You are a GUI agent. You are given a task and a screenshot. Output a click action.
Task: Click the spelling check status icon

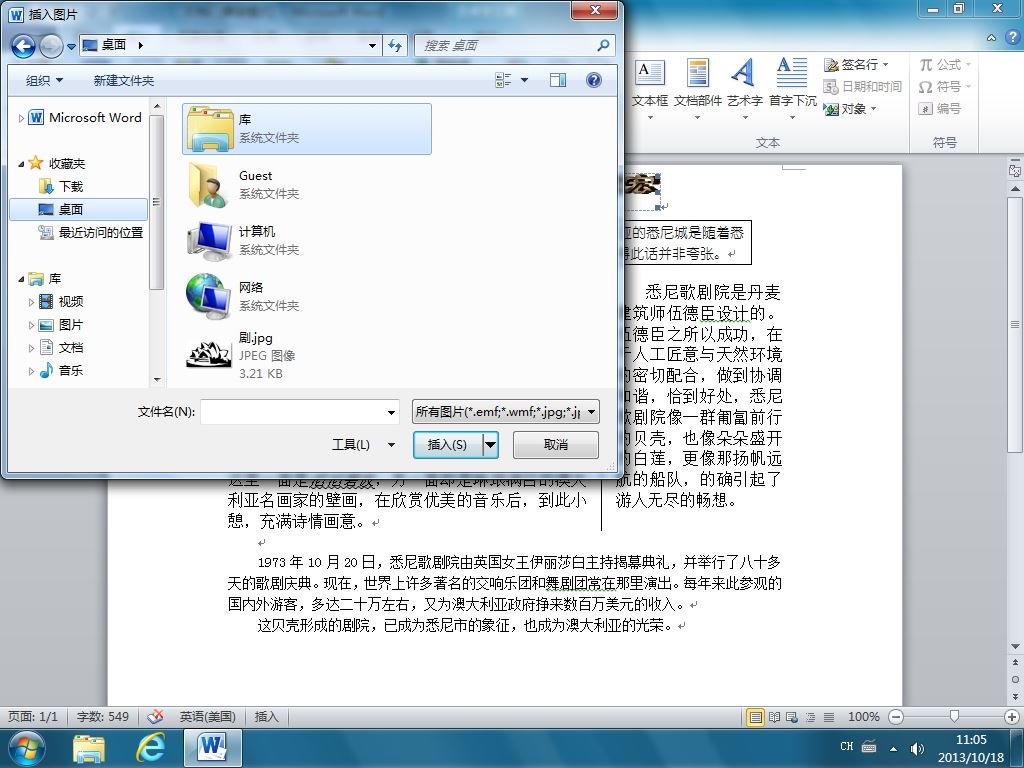(x=155, y=716)
